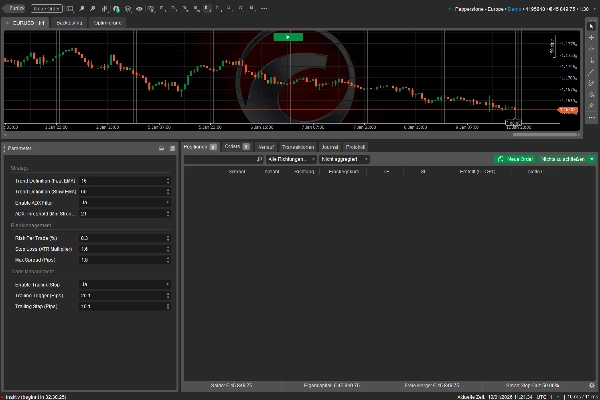Open the Backtesting tab
The width and height of the screenshot is (600, 400).
click(x=69, y=23)
